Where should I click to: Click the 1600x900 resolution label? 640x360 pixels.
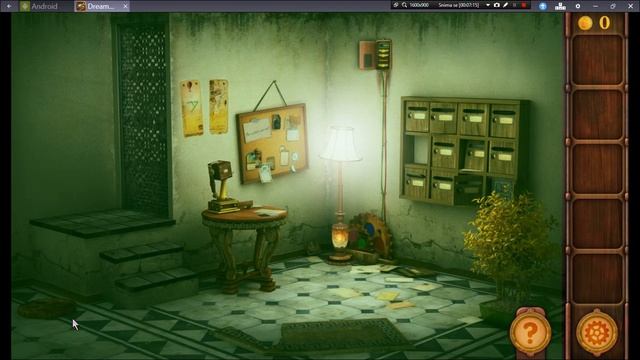coord(419,5)
